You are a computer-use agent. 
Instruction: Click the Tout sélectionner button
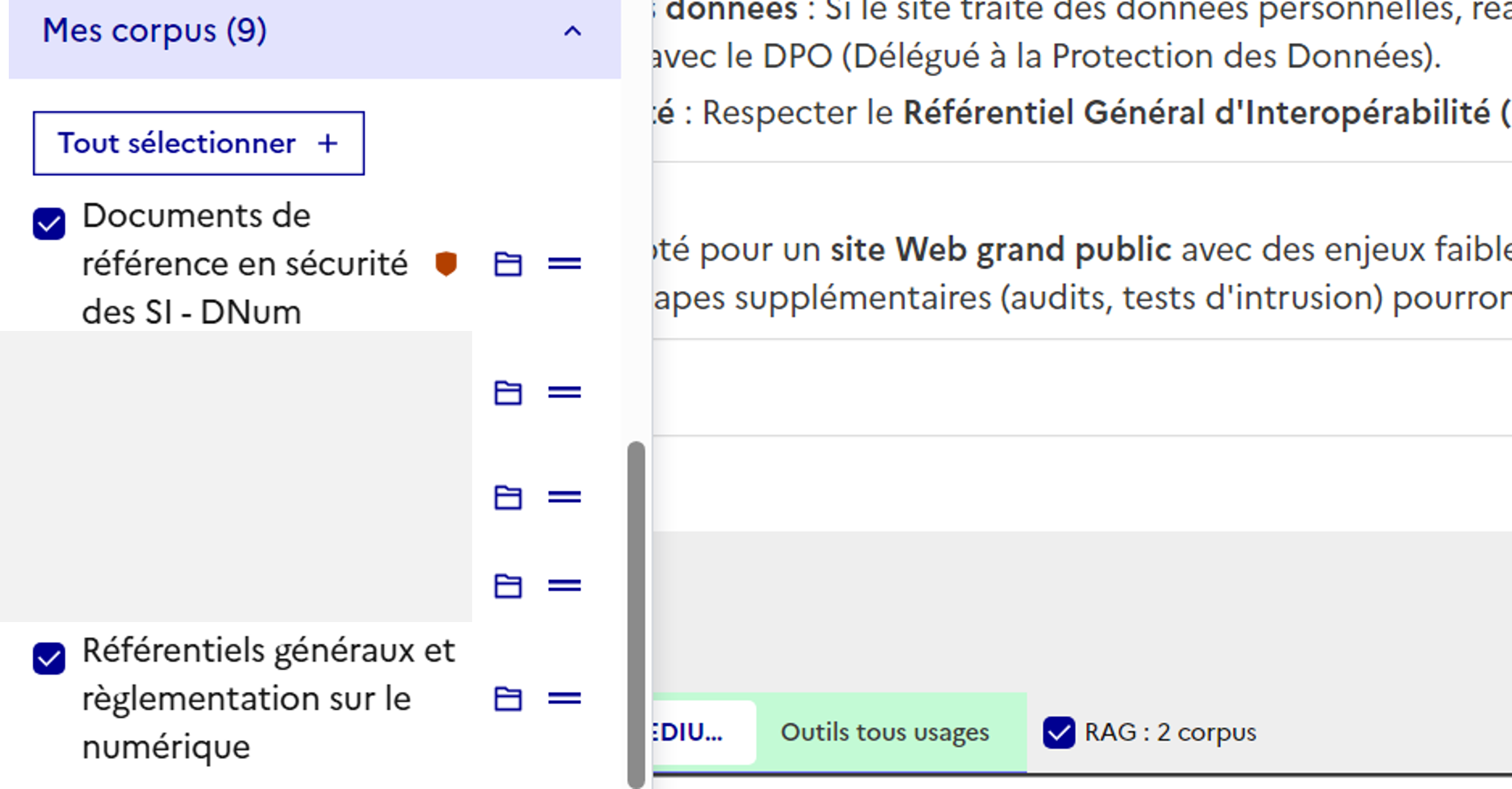coord(199,144)
